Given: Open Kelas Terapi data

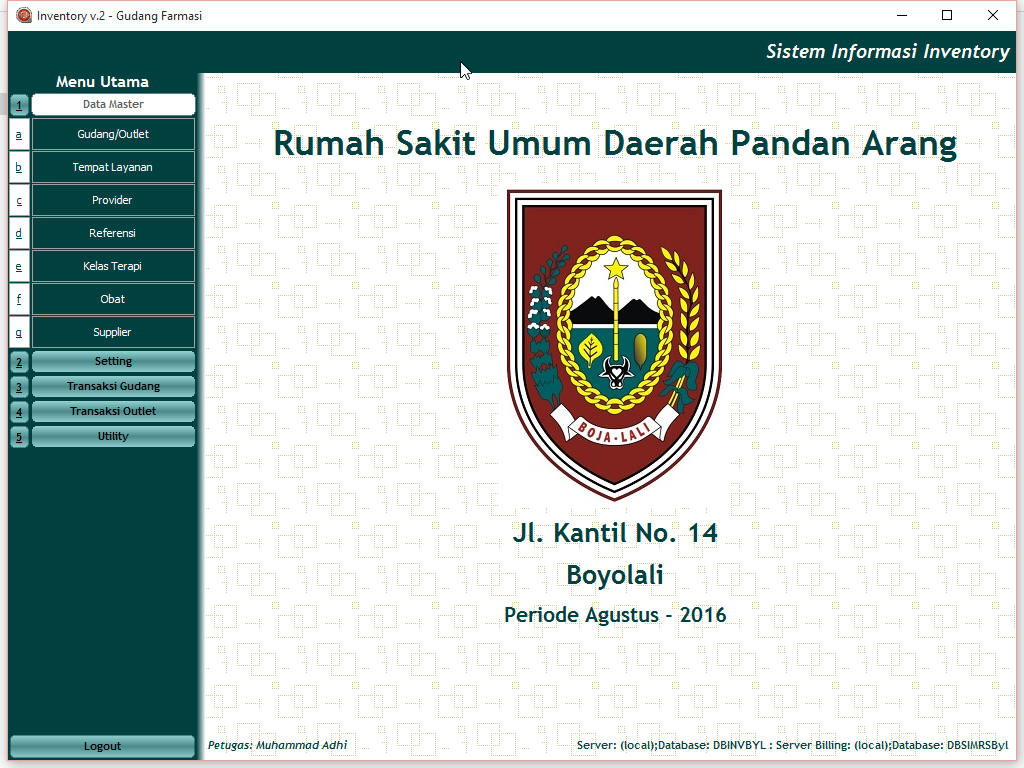Looking at the screenshot, I should [x=113, y=266].
